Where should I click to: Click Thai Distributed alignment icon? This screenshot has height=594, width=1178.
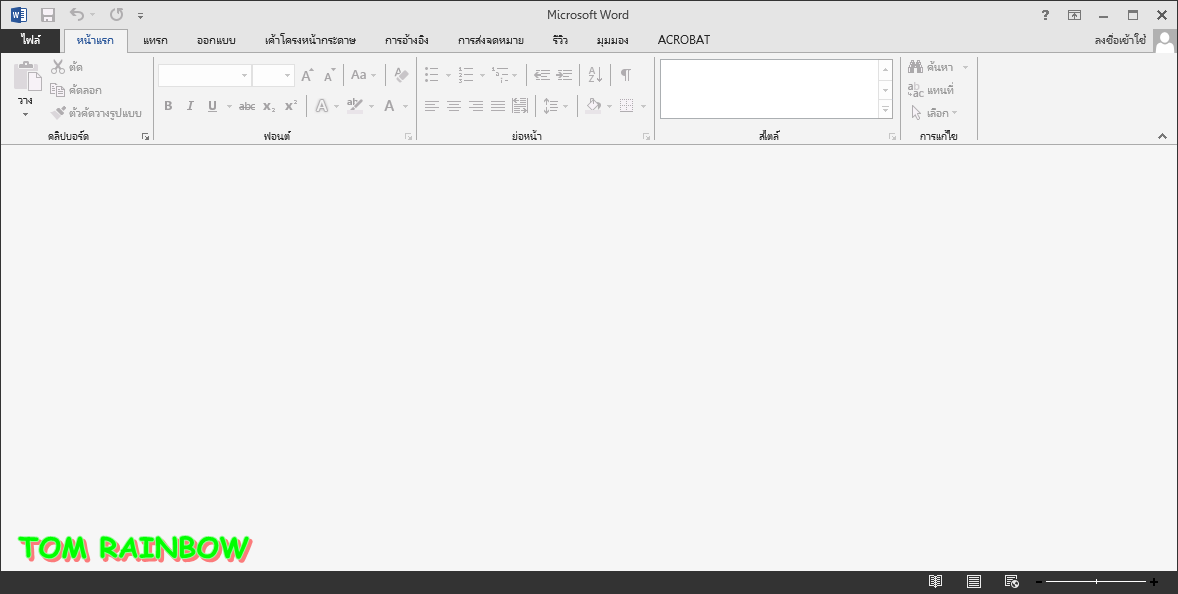pos(520,106)
